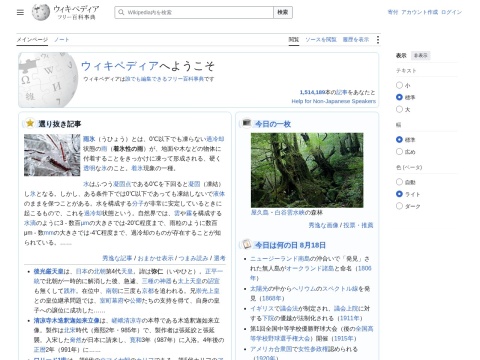This screenshot has height=360, width=480.
Task: Click the 1,514,189 article count link
Action: [312, 92]
